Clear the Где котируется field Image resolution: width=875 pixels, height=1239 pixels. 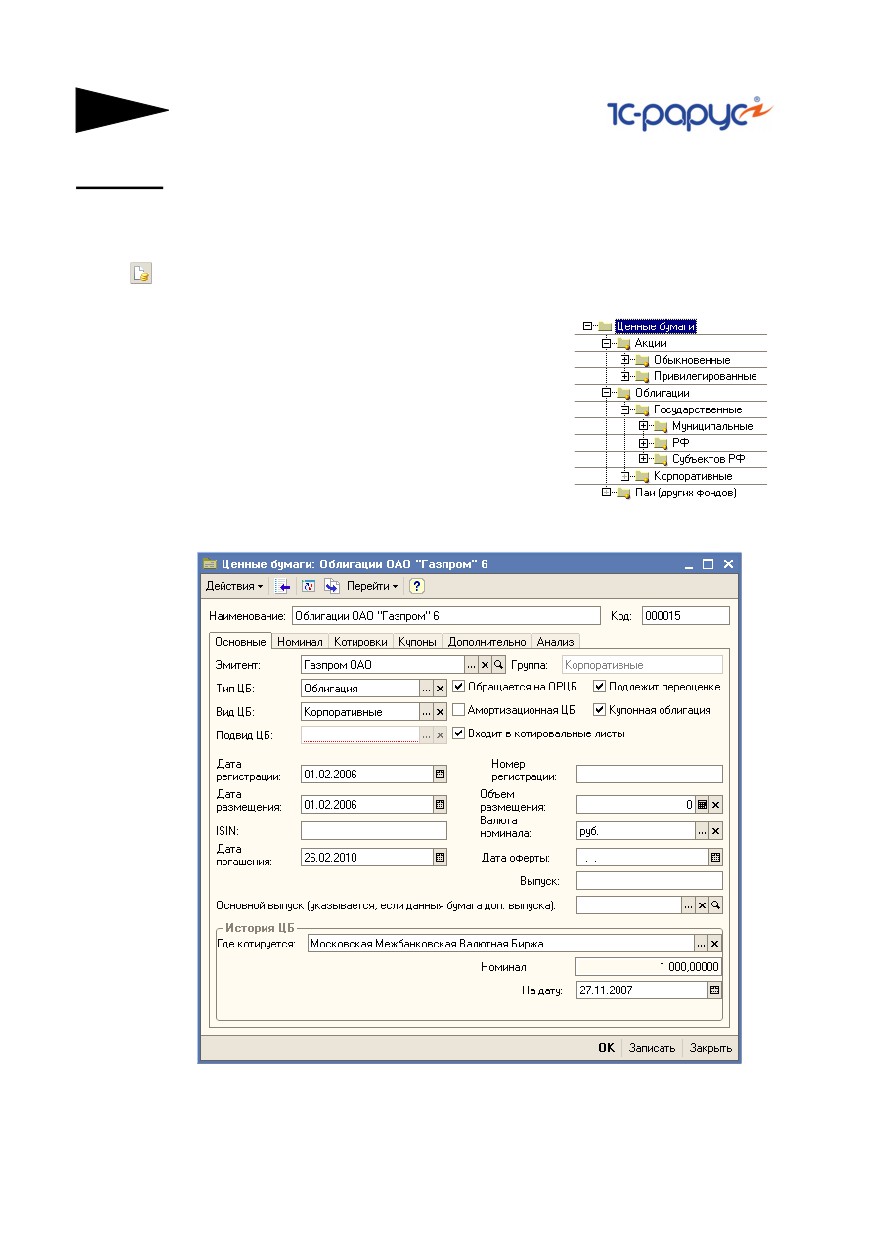click(716, 943)
